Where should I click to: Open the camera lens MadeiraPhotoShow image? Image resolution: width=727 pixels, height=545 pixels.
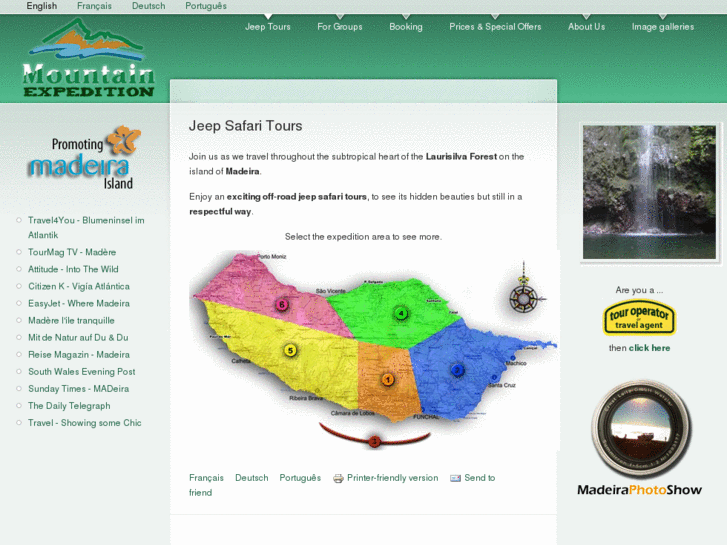pos(641,430)
